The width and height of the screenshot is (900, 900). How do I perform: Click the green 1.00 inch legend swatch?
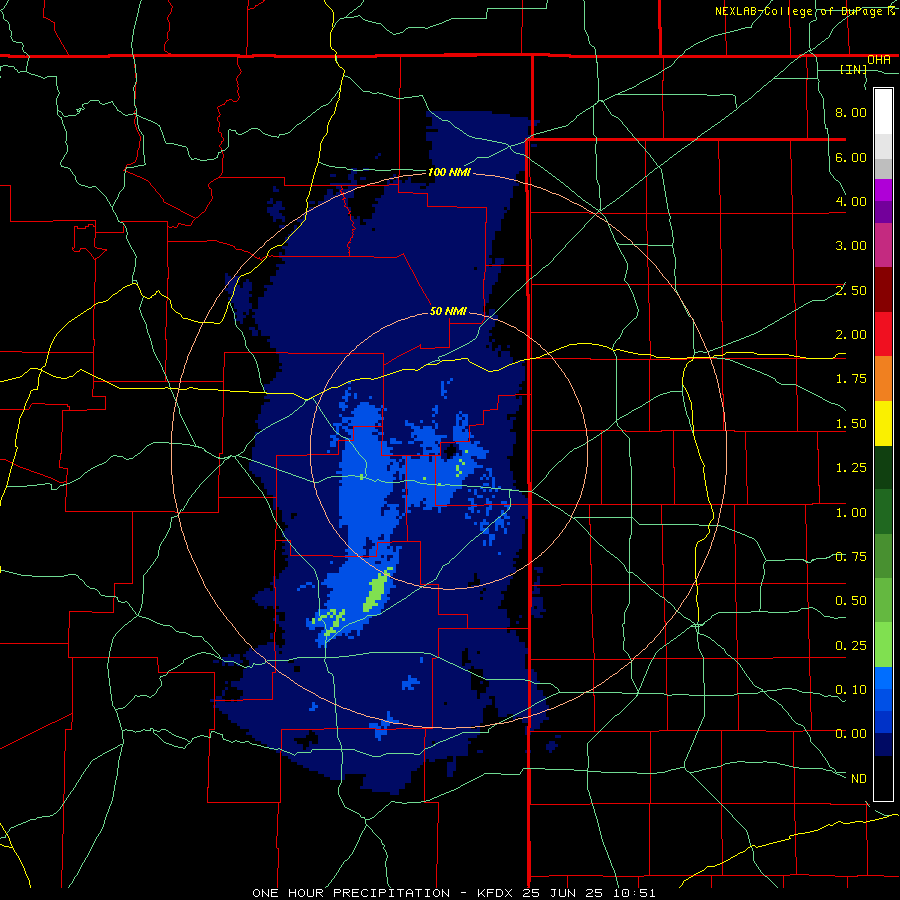[x=883, y=512]
